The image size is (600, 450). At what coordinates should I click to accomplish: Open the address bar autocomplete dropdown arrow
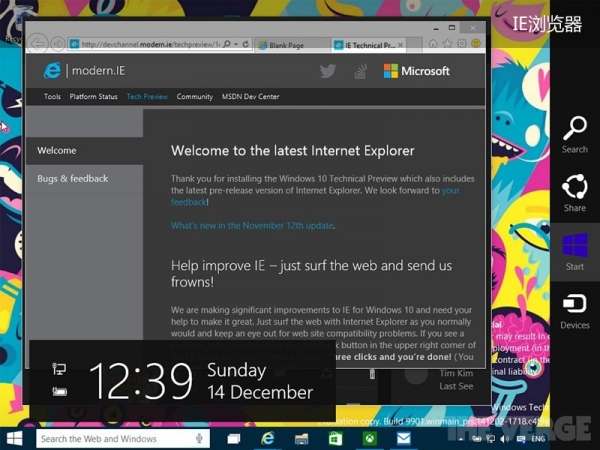click(236, 44)
